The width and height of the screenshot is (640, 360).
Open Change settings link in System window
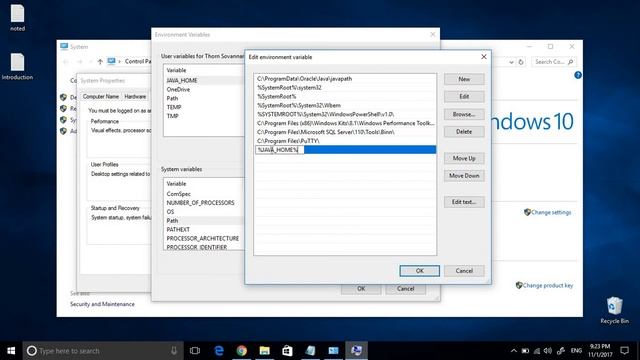pos(551,213)
